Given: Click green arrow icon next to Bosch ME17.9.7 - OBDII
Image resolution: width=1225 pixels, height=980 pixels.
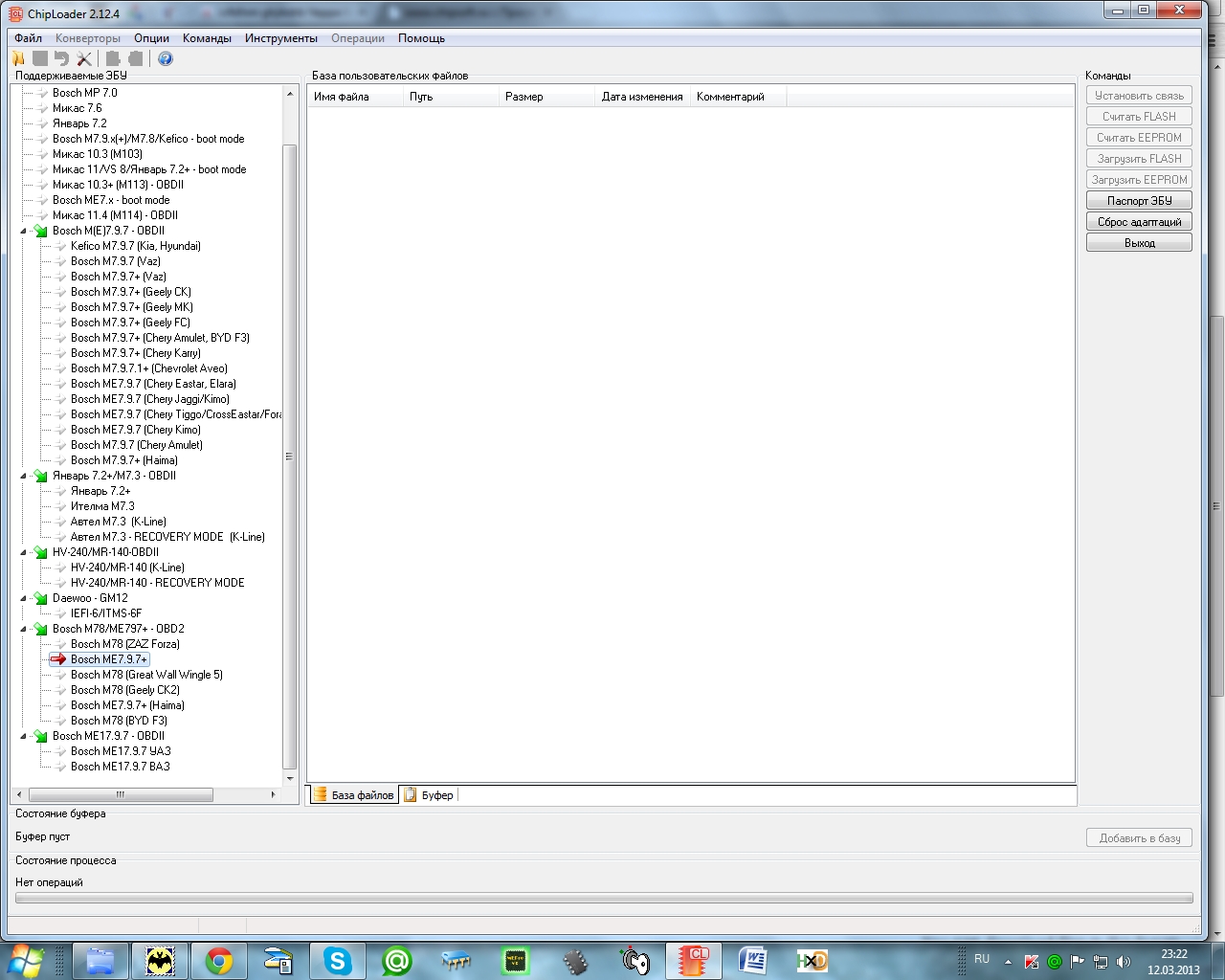Looking at the screenshot, I should (x=41, y=736).
